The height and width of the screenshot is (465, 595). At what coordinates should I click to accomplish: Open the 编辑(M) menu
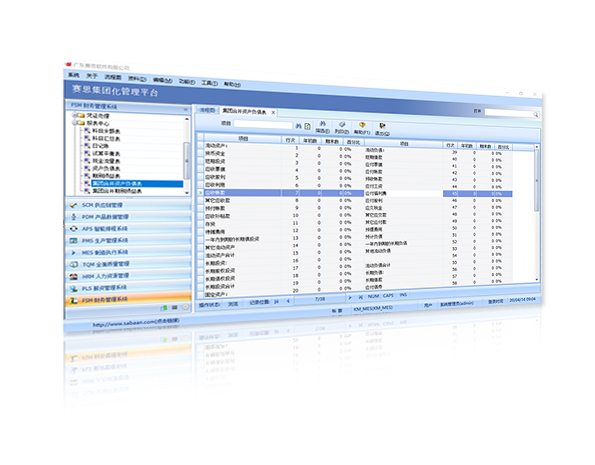pos(162,80)
